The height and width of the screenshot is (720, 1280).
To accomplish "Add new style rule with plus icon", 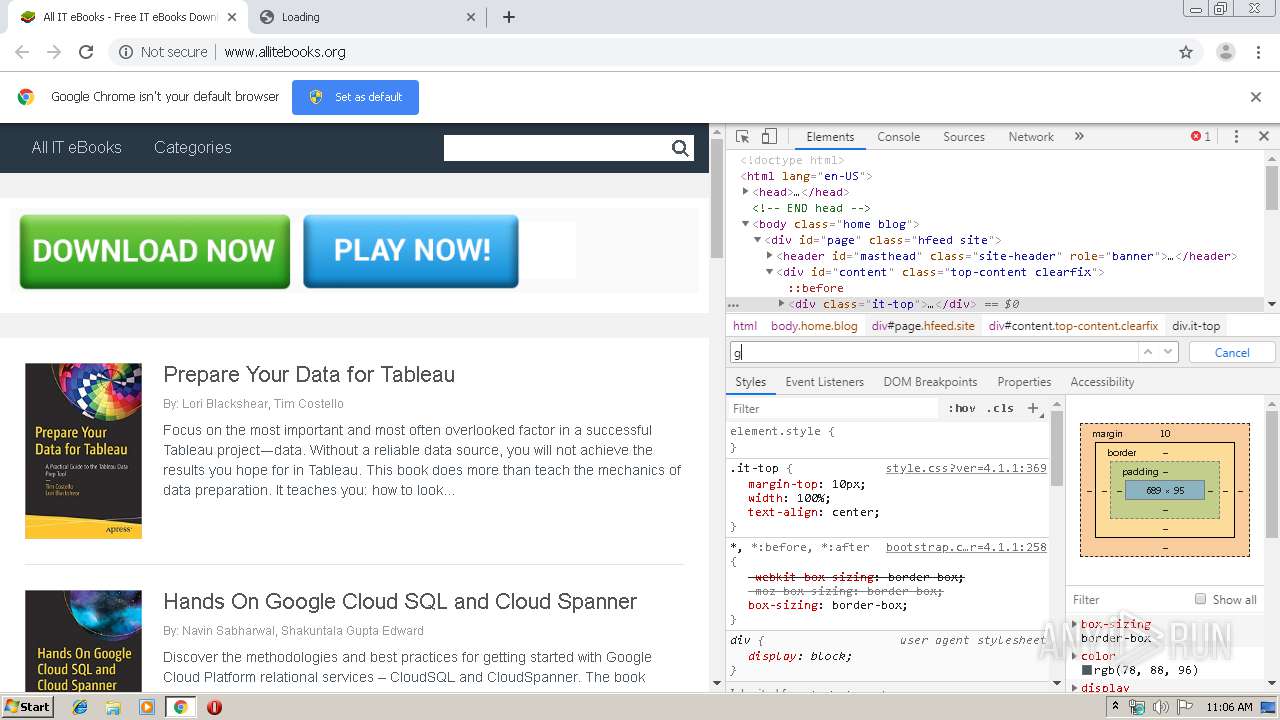I will [1033, 408].
